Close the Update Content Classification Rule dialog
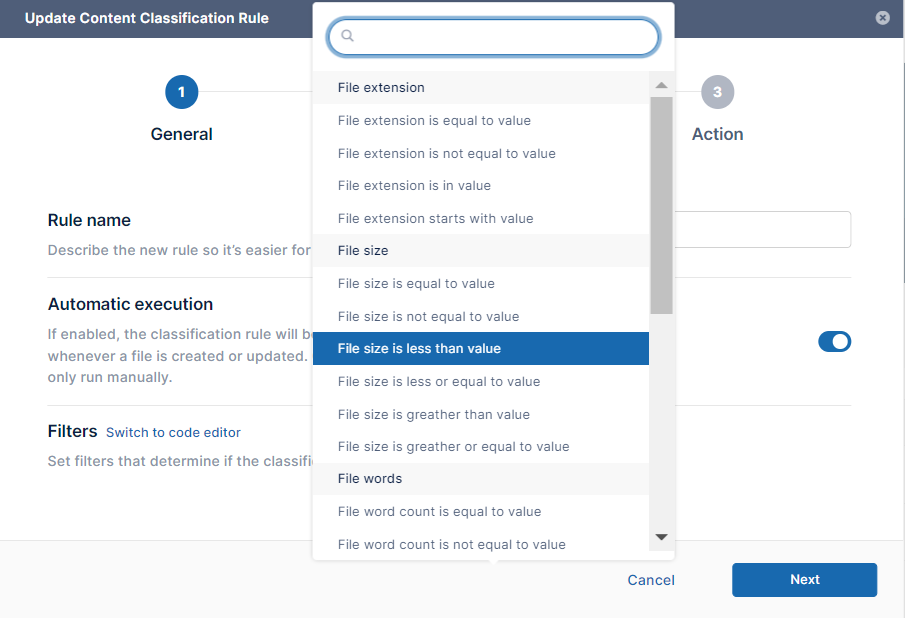The height and width of the screenshot is (618, 905). (x=882, y=18)
